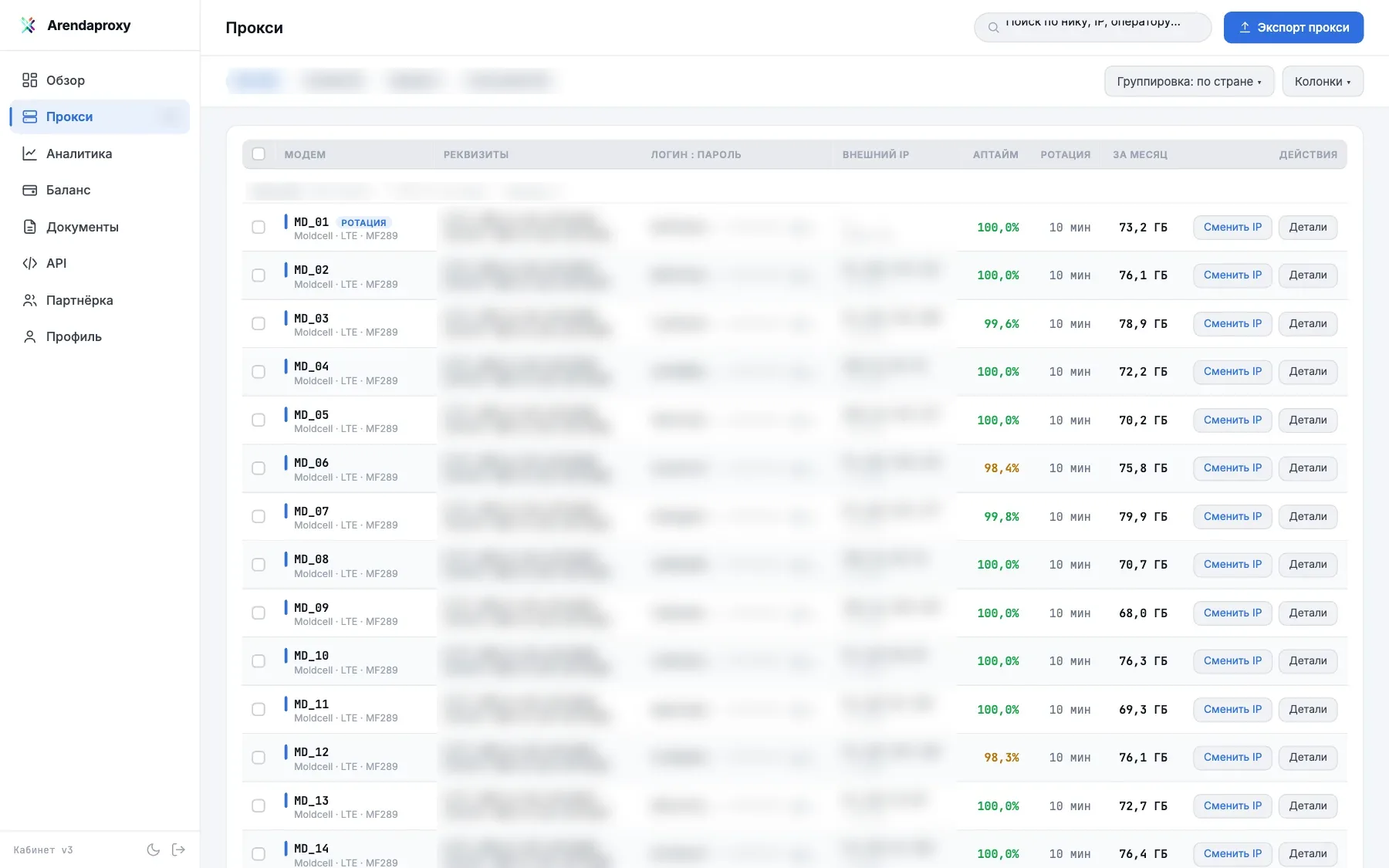Open the API code icon

tap(30, 263)
